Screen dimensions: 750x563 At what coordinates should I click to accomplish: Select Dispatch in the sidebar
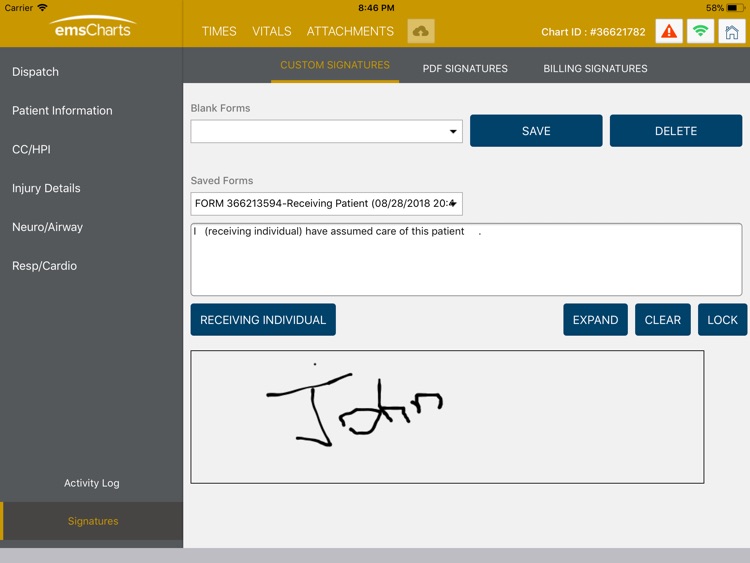click(35, 72)
